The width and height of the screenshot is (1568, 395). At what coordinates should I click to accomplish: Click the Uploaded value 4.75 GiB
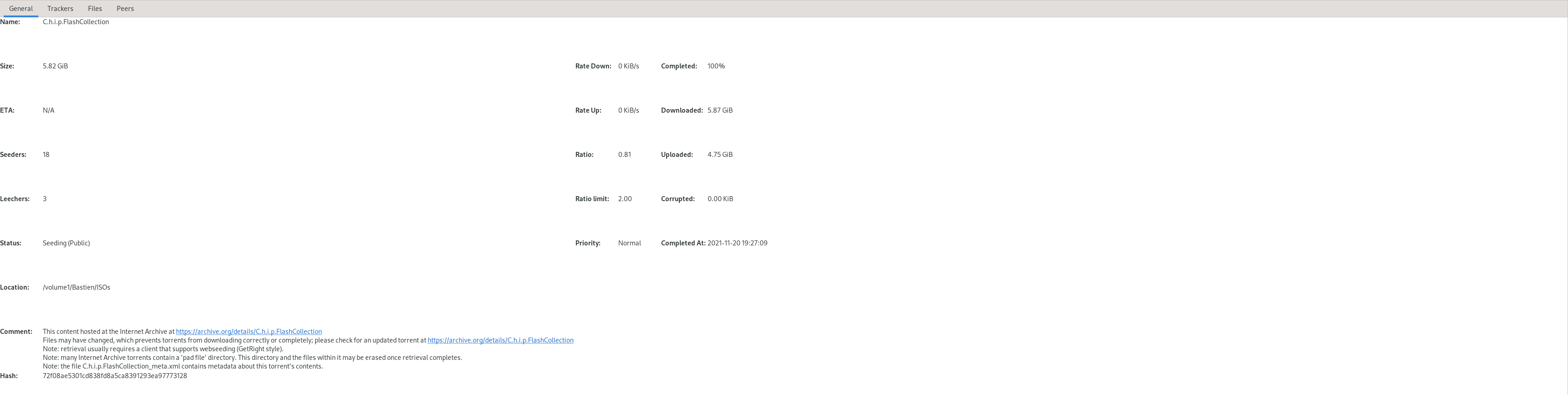tap(720, 155)
